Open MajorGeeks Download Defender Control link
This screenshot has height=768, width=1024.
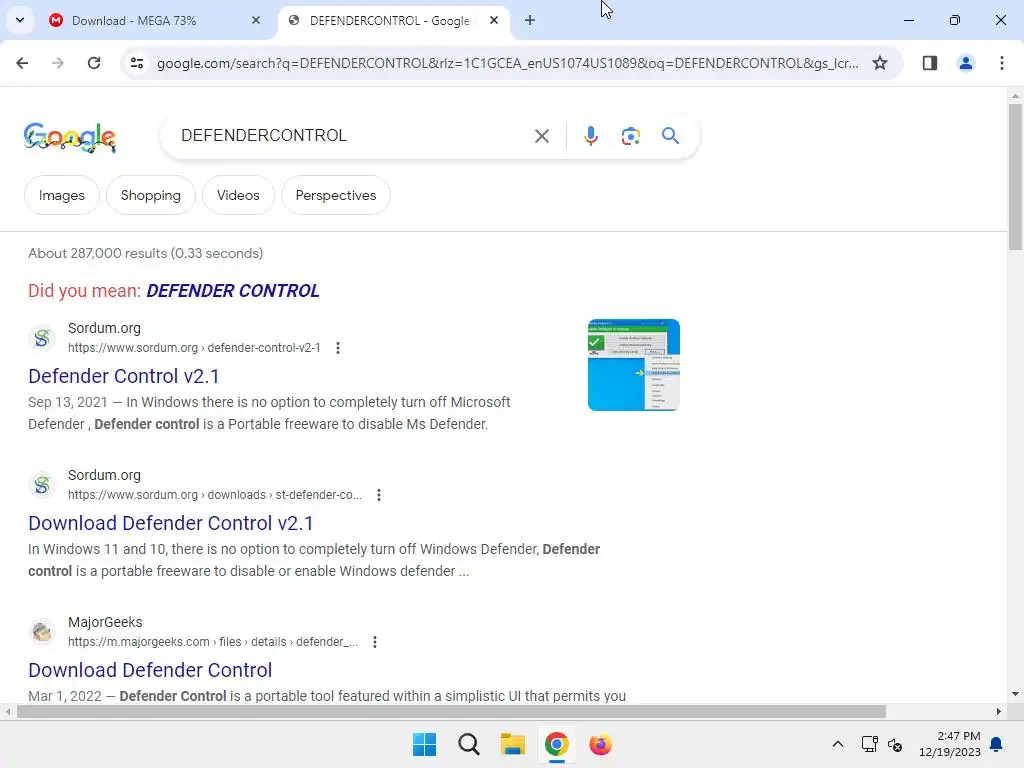[150, 670]
